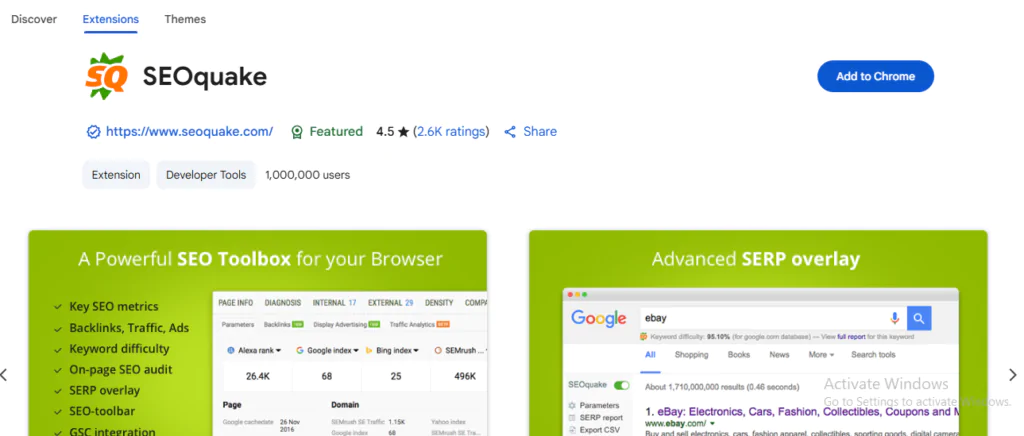Select News tab in Google results screenshot

pyautogui.click(x=779, y=354)
